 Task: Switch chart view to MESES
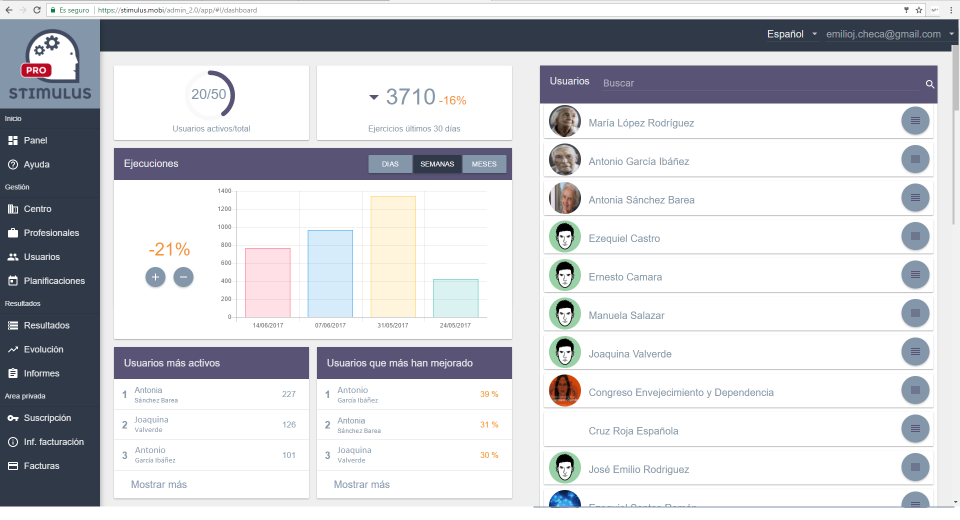click(x=484, y=164)
